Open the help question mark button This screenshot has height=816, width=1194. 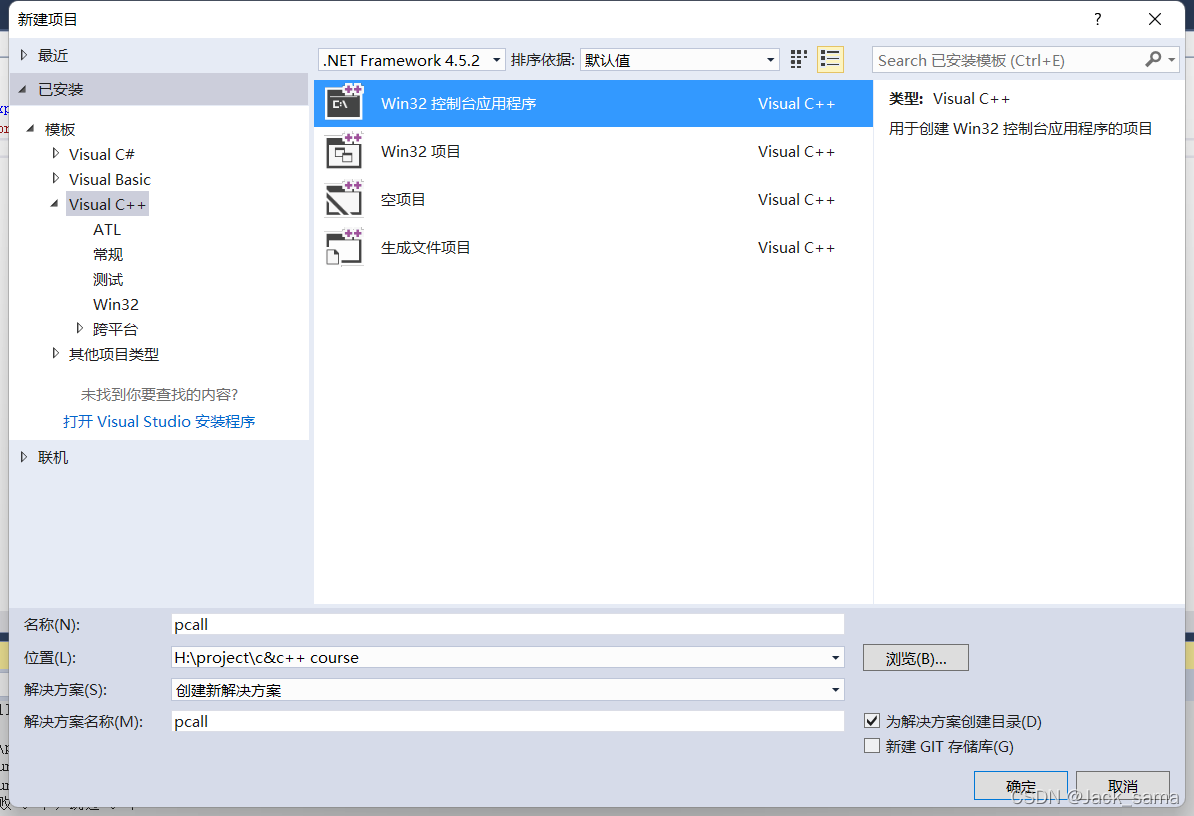1097,19
